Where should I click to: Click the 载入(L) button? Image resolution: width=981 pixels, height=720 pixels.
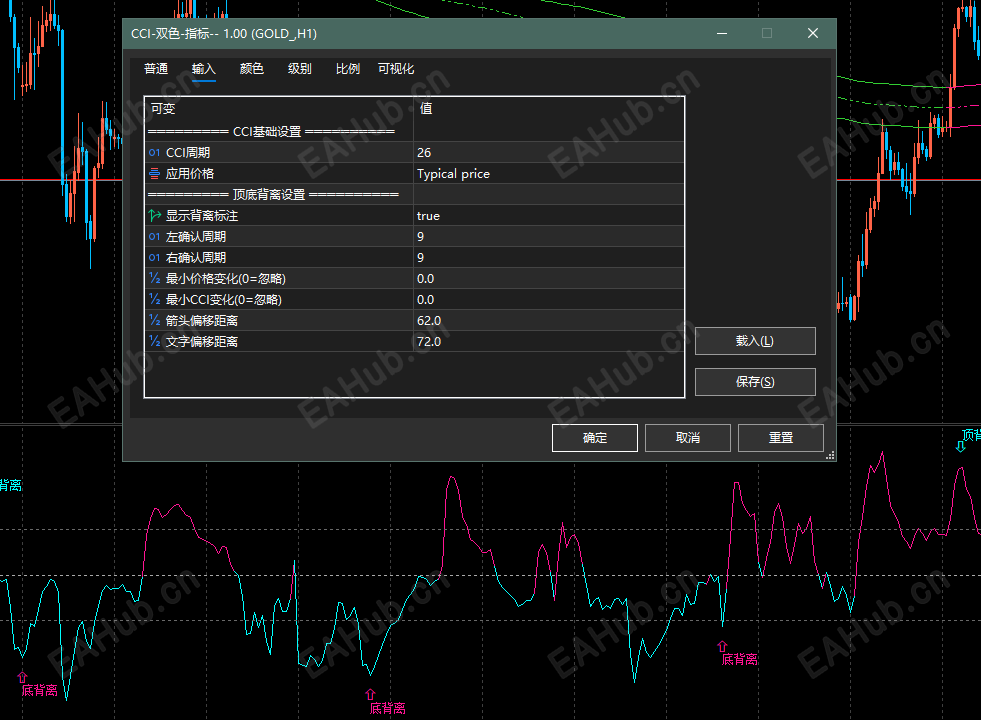755,341
